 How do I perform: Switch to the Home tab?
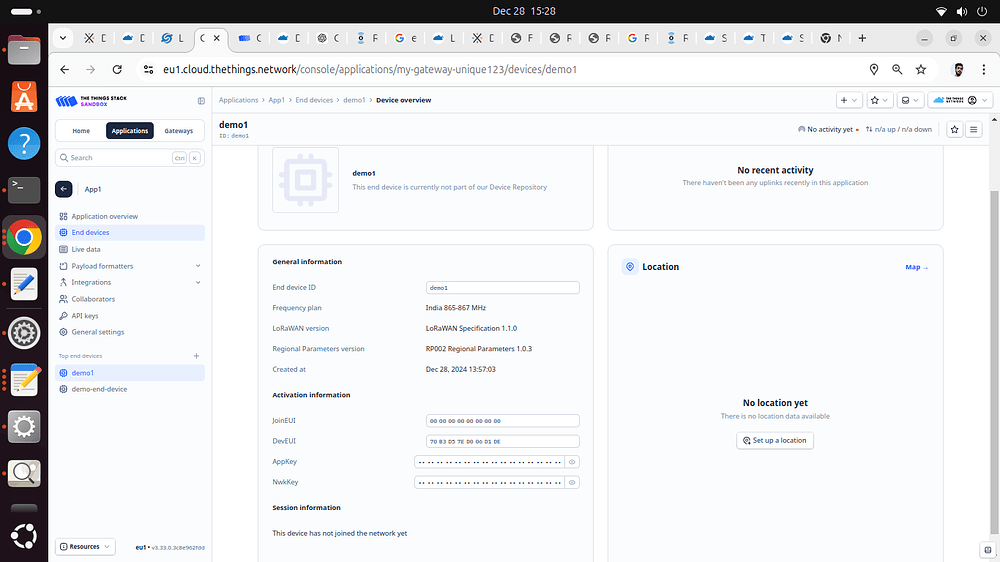pos(81,131)
